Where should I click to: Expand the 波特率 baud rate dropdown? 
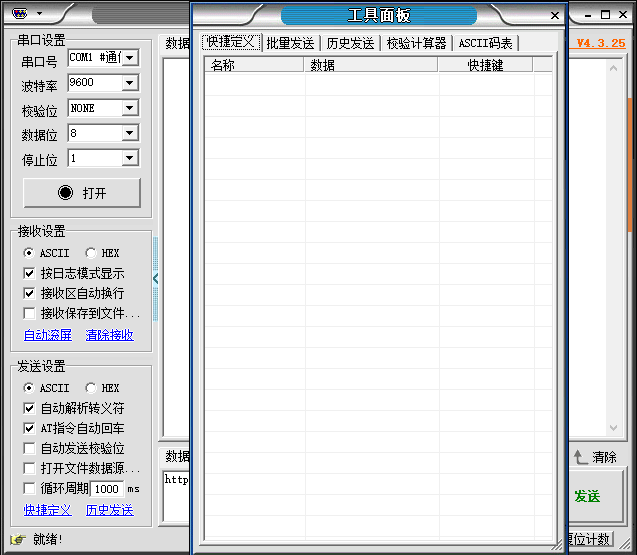(x=130, y=83)
